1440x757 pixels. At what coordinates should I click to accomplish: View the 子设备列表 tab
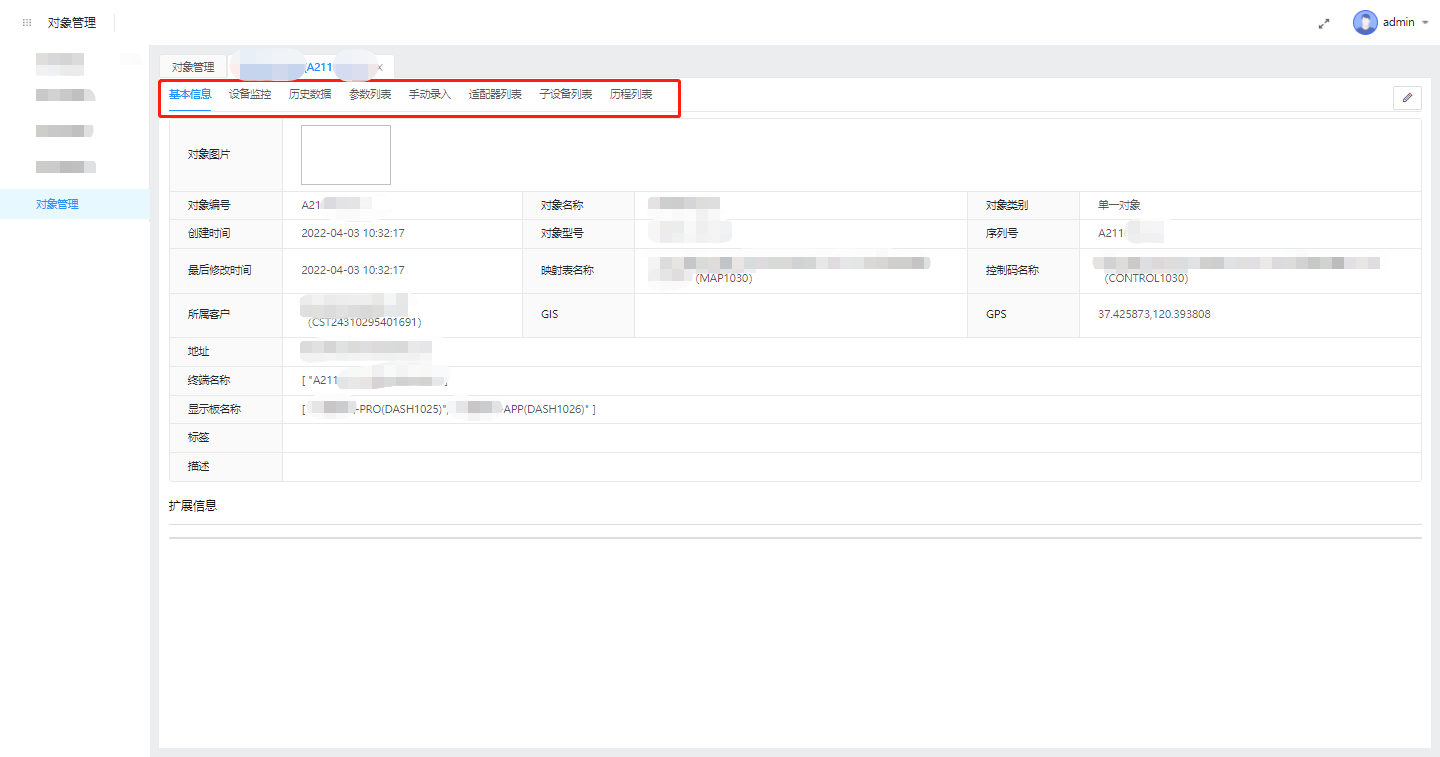[x=566, y=95]
